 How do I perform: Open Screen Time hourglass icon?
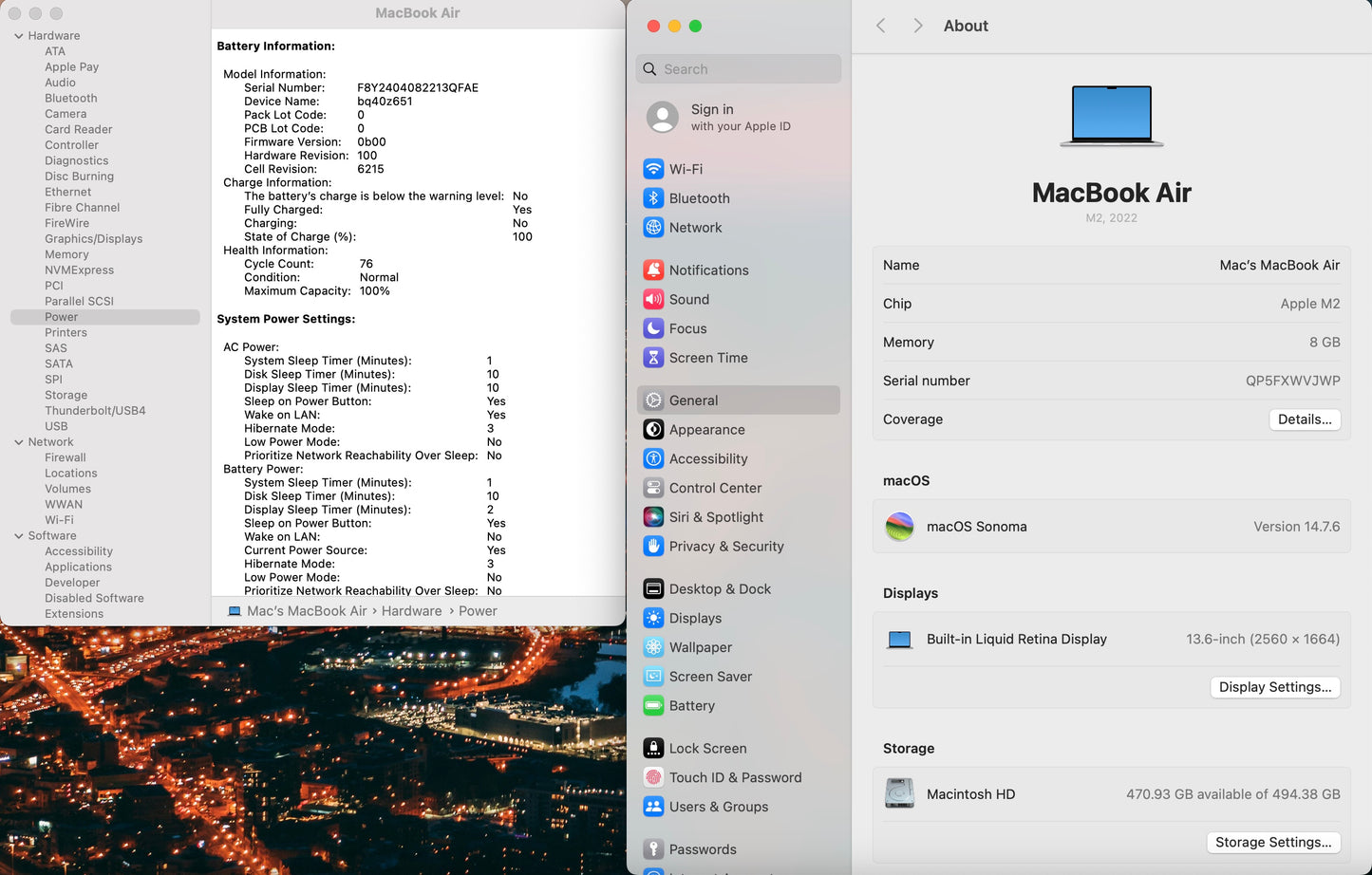[653, 358]
